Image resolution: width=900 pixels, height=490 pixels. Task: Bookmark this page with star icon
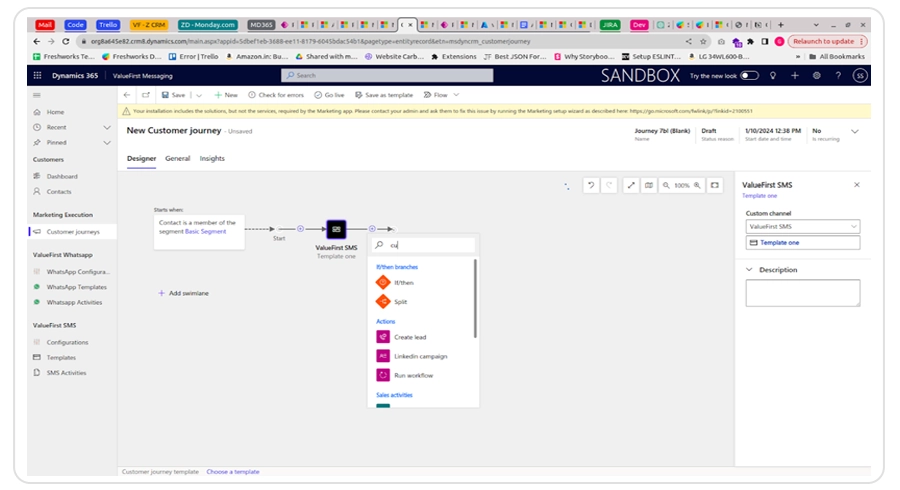pos(703,41)
